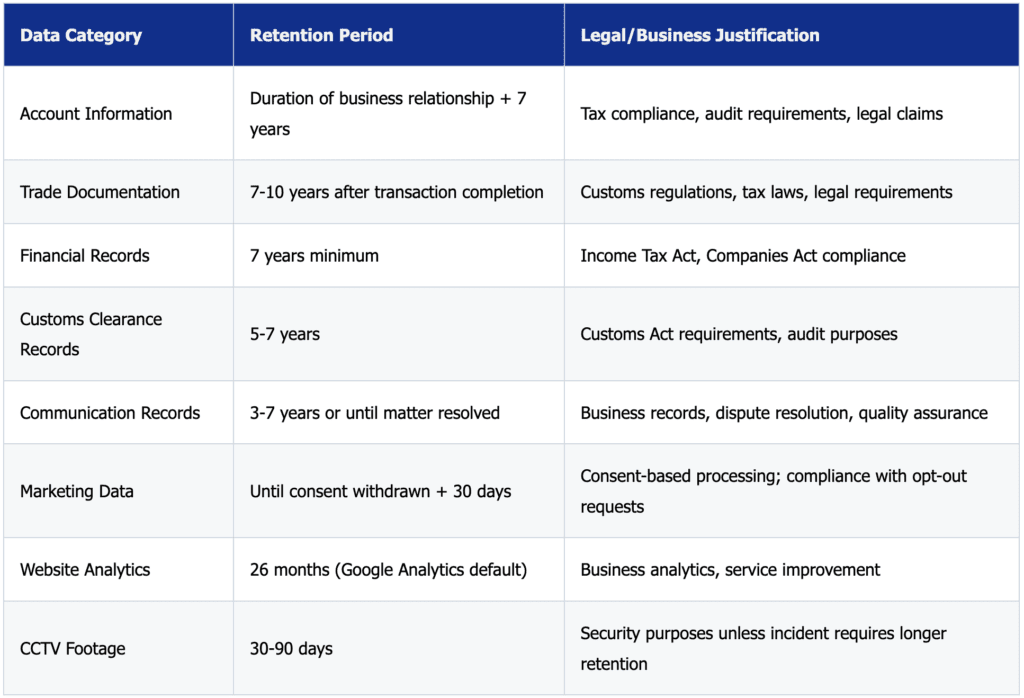Click the '30-90 days' retention cell
This screenshot has height=698, width=1024.
coord(291,648)
